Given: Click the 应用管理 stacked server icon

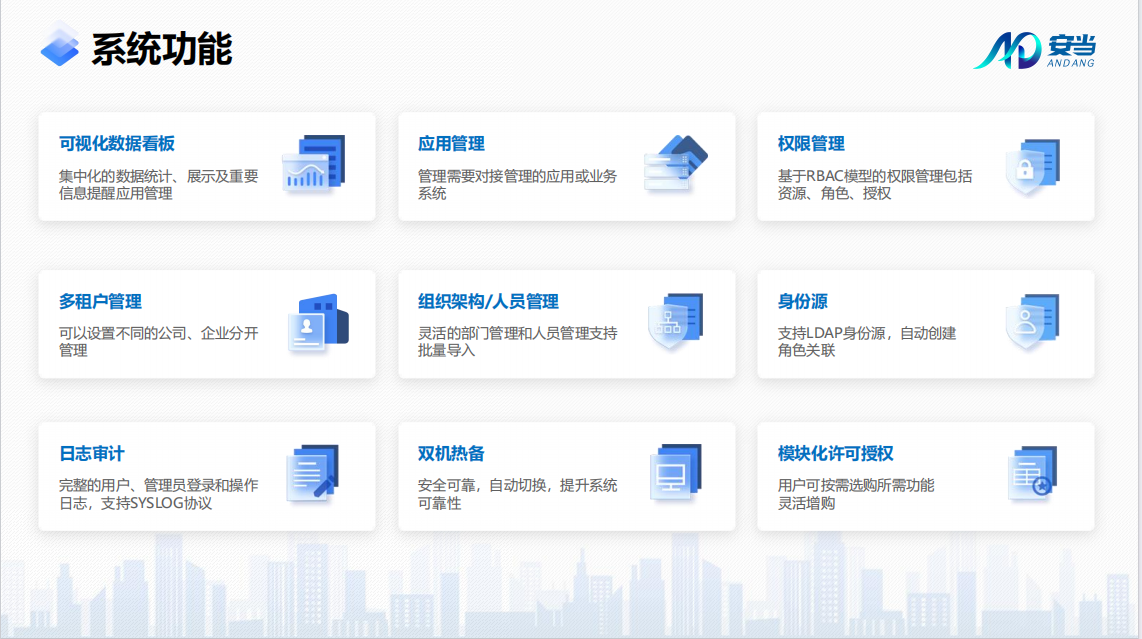Looking at the screenshot, I should [x=676, y=164].
